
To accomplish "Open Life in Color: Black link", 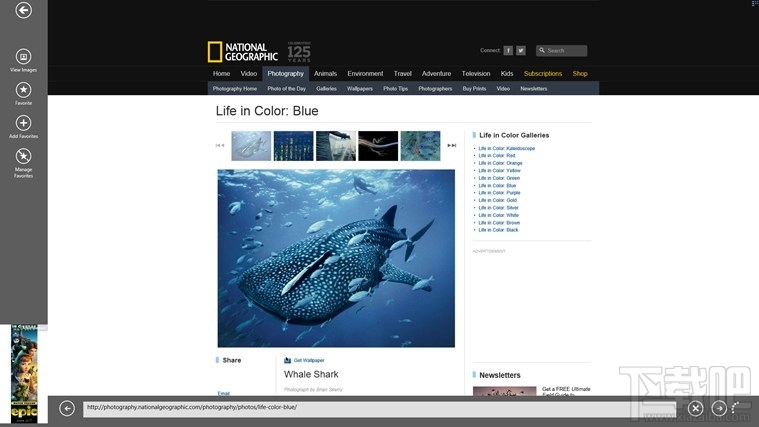I will coord(498,230).
